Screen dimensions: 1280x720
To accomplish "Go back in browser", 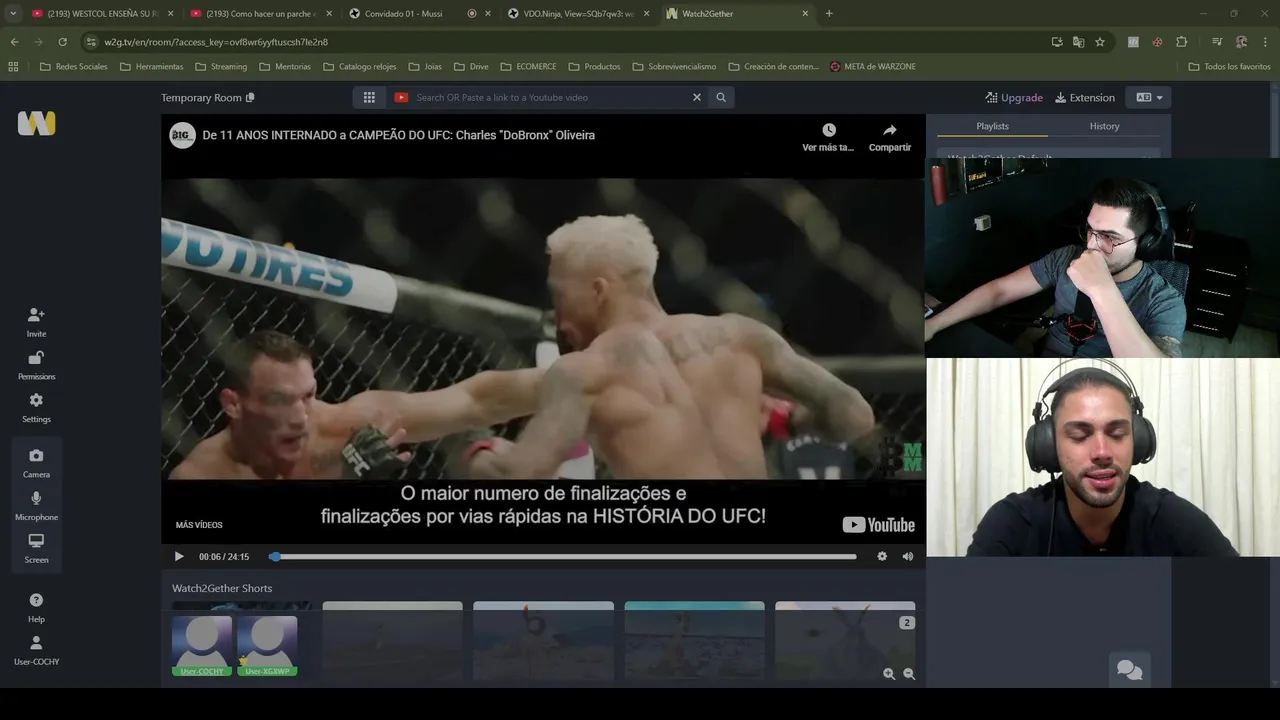I will (14, 42).
